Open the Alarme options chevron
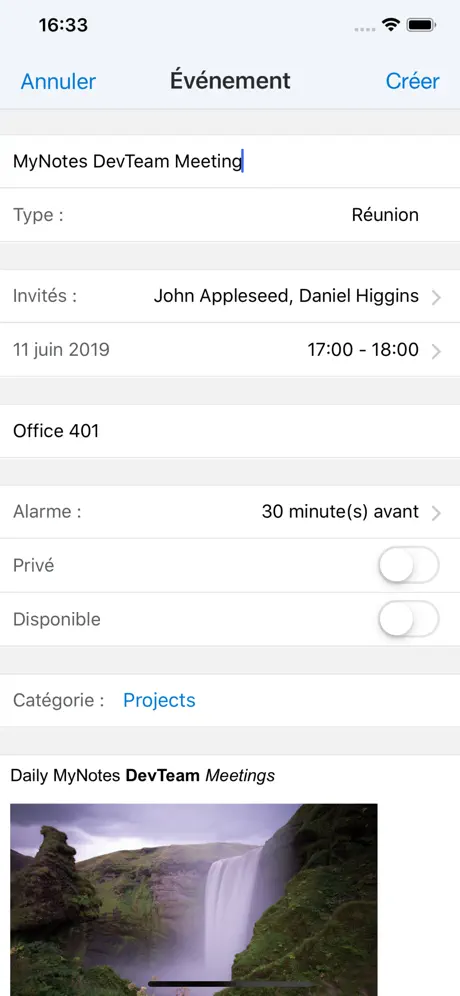460x996 pixels. (436, 512)
